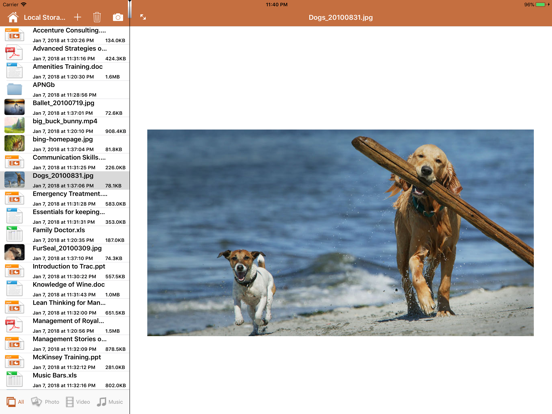Image resolution: width=552 pixels, height=414 pixels.
Task: Show All files filter tab
Action: point(15,402)
